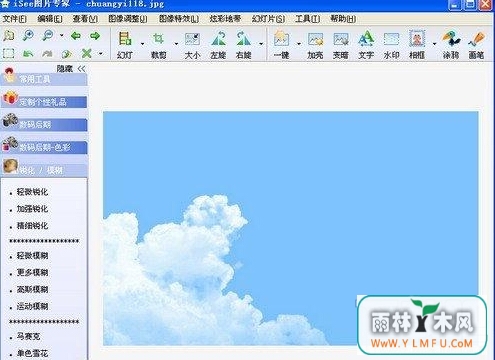
Task: Apply 运动模糊 effect
Action: 32,306
